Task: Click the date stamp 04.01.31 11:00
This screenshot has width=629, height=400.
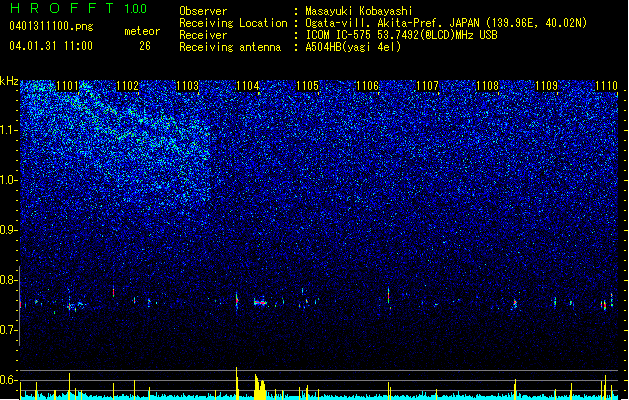Action: (x=51, y=46)
